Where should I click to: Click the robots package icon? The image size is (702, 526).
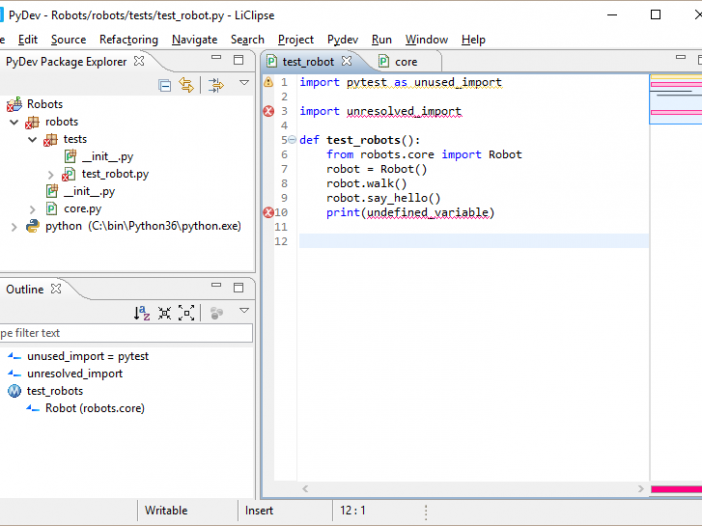(32, 122)
